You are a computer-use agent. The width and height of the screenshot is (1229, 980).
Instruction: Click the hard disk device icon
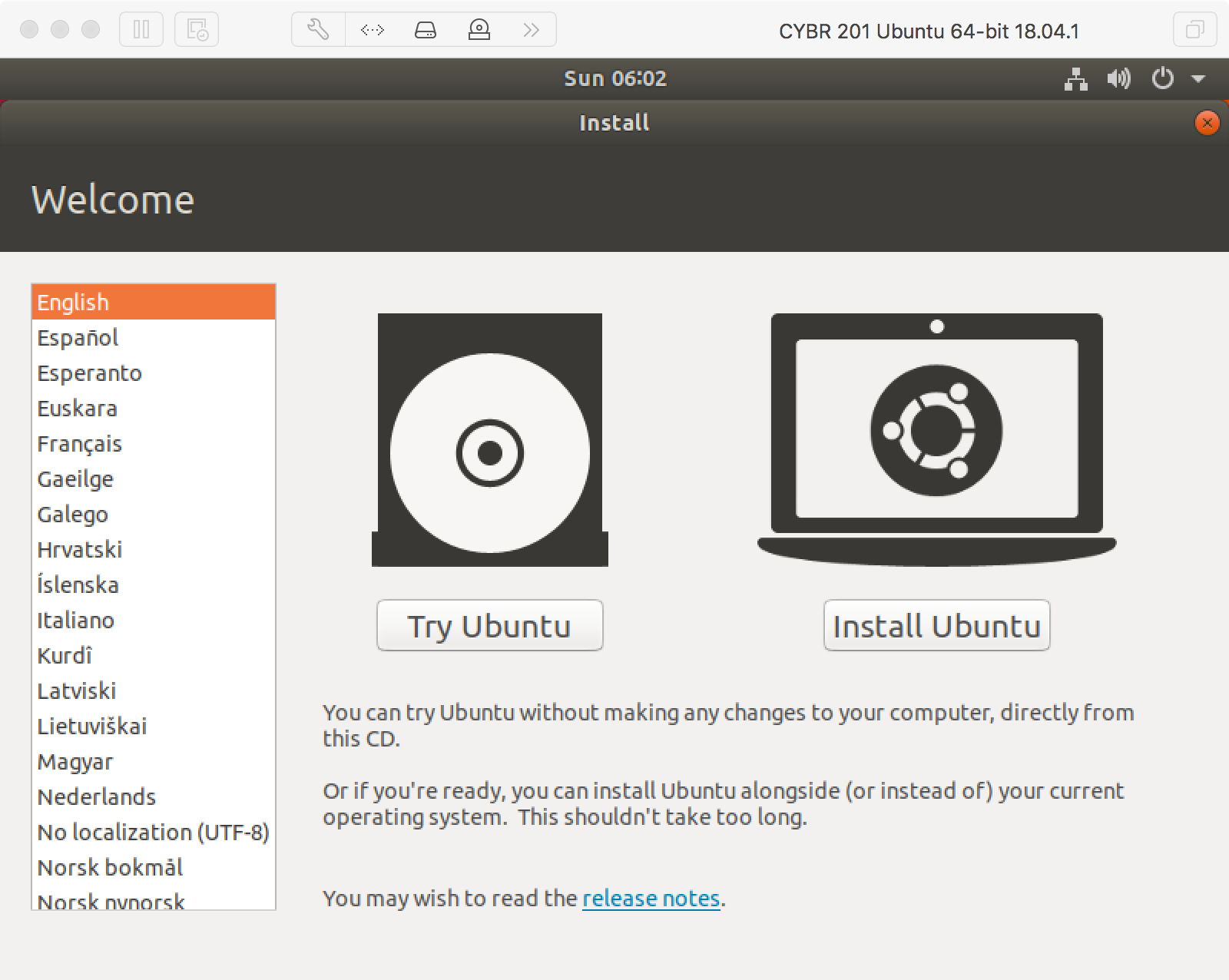click(x=426, y=30)
